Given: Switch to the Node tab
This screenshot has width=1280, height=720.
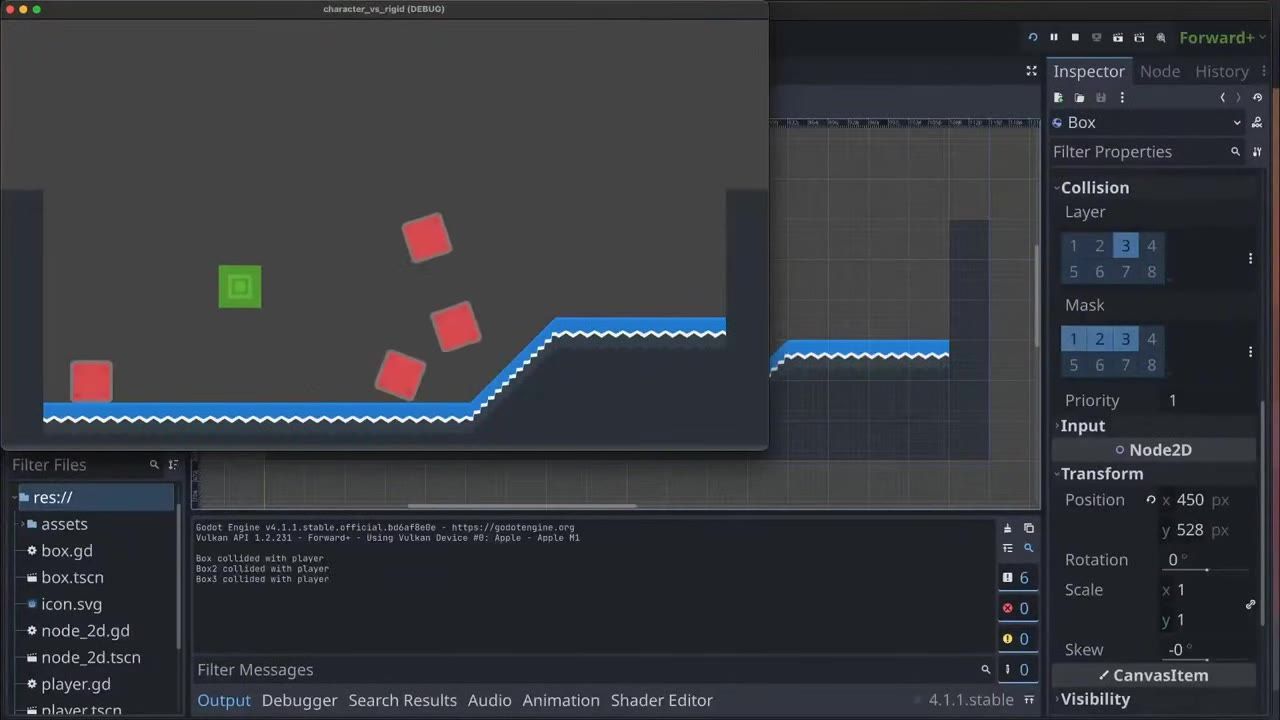Looking at the screenshot, I should tap(1160, 71).
